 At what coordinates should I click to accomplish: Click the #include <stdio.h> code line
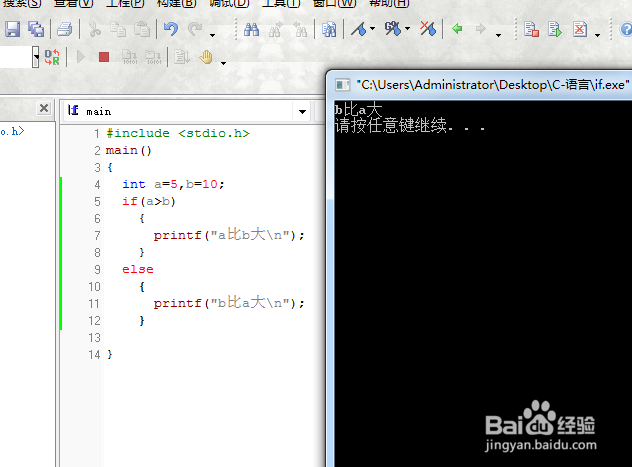pyautogui.click(x=178, y=133)
